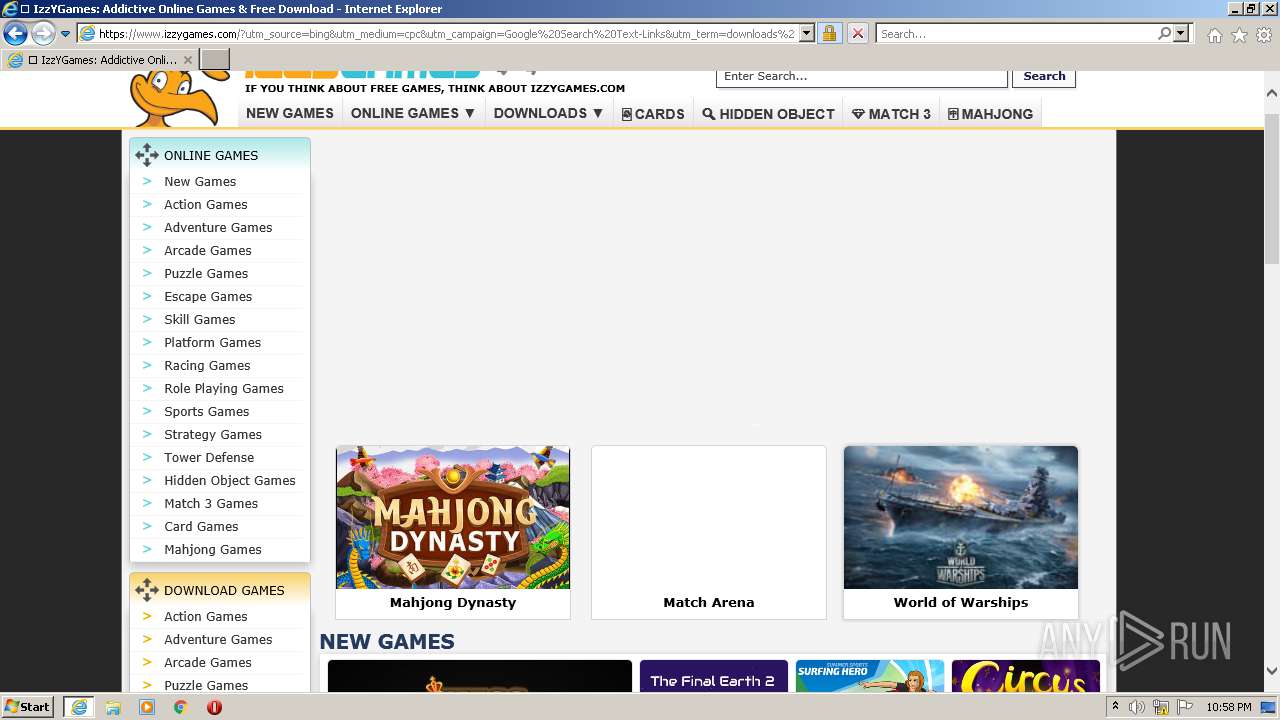Viewport: 1280px width, 720px height.
Task: Open the Mahjong Dynasty game thumbnail
Action: (x=453, y=517)
